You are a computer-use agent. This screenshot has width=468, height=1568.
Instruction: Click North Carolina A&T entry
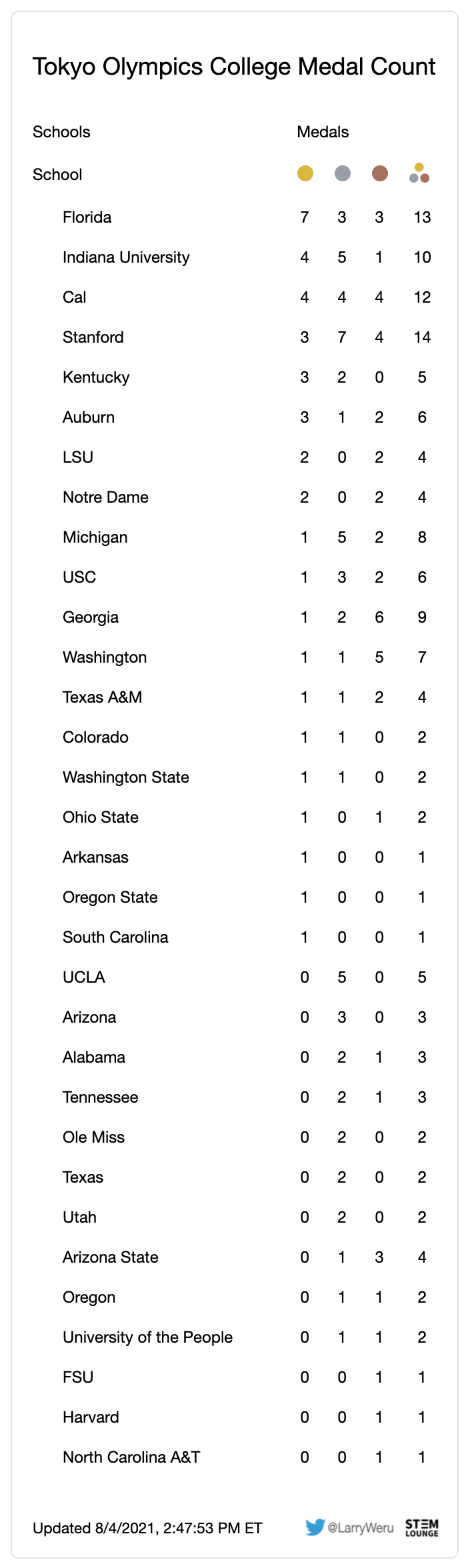[131, 1457]
